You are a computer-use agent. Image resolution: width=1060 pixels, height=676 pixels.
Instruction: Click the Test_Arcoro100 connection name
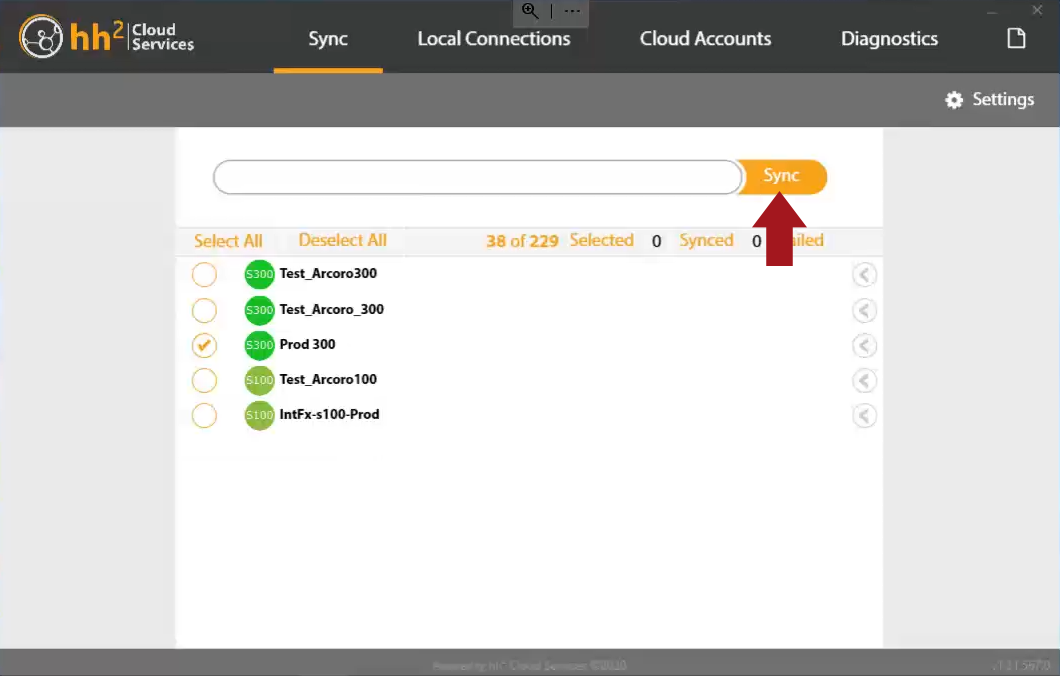coord(328,379)
